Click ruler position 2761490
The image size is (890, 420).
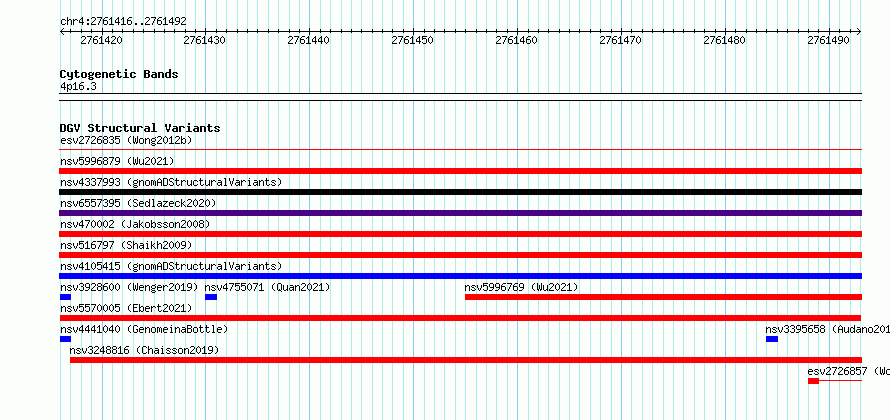tap(828, 40)
